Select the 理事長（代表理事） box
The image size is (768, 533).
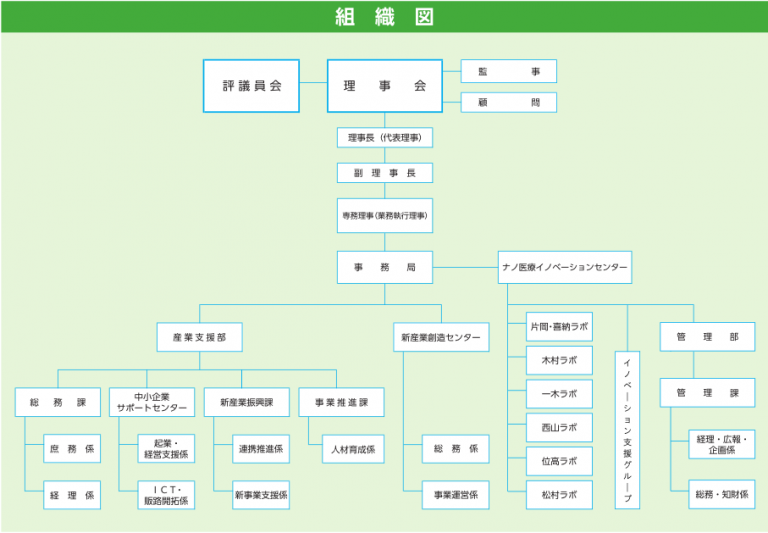click(x=385, y=138)
